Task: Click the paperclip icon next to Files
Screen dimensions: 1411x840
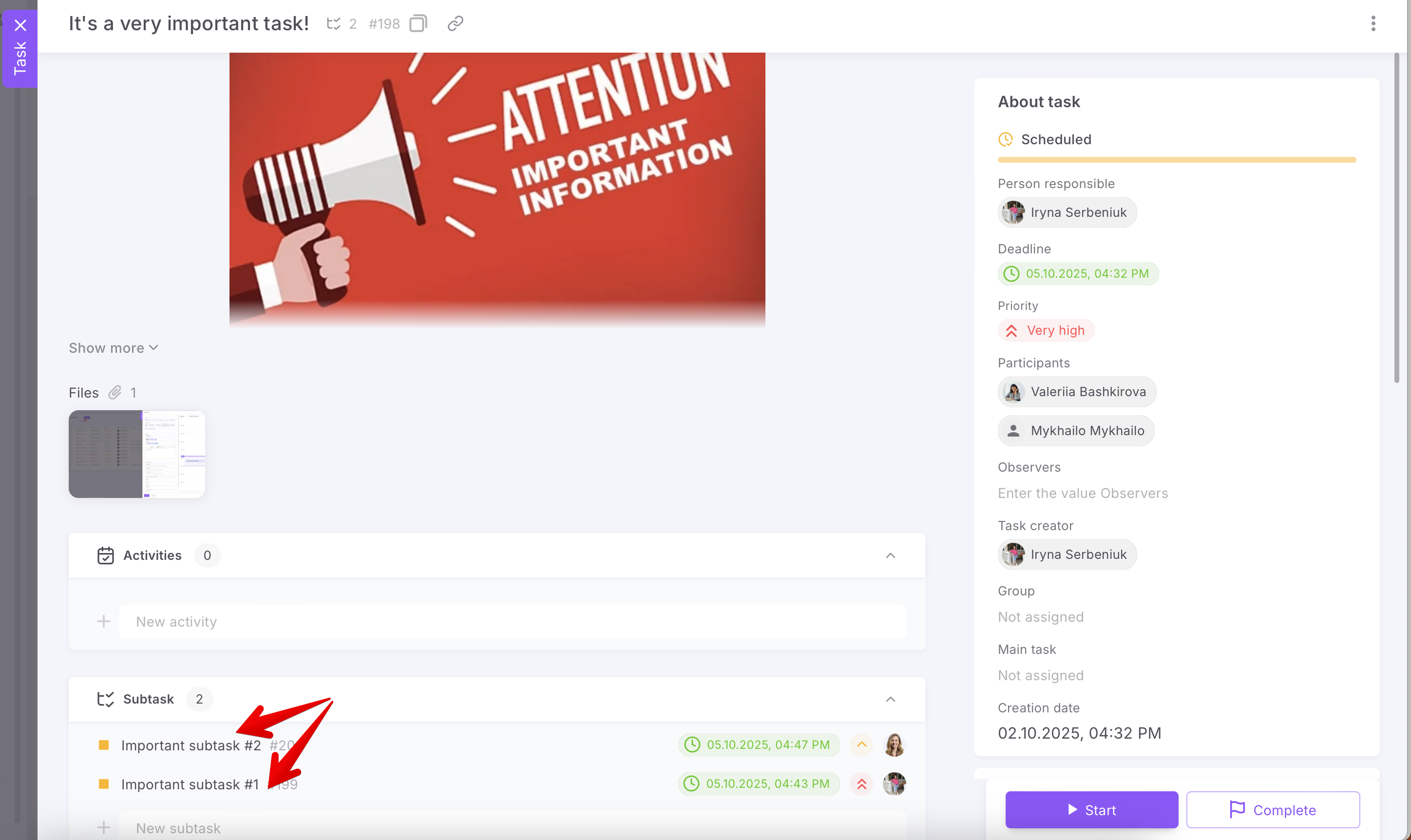Action: click(115, 392)
